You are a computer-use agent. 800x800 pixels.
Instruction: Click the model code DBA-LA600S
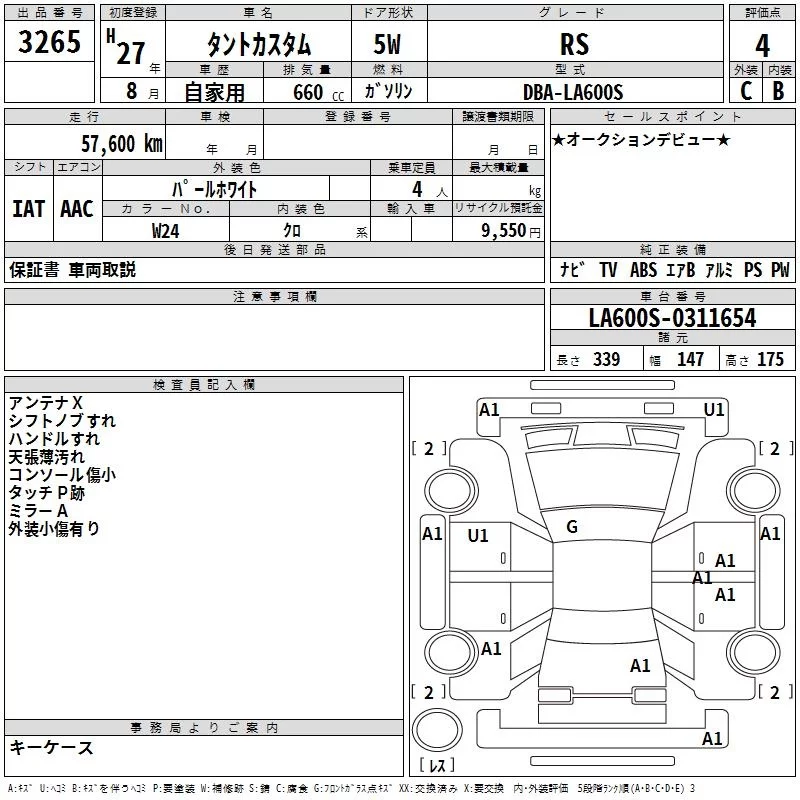click(x=573, y=92)
